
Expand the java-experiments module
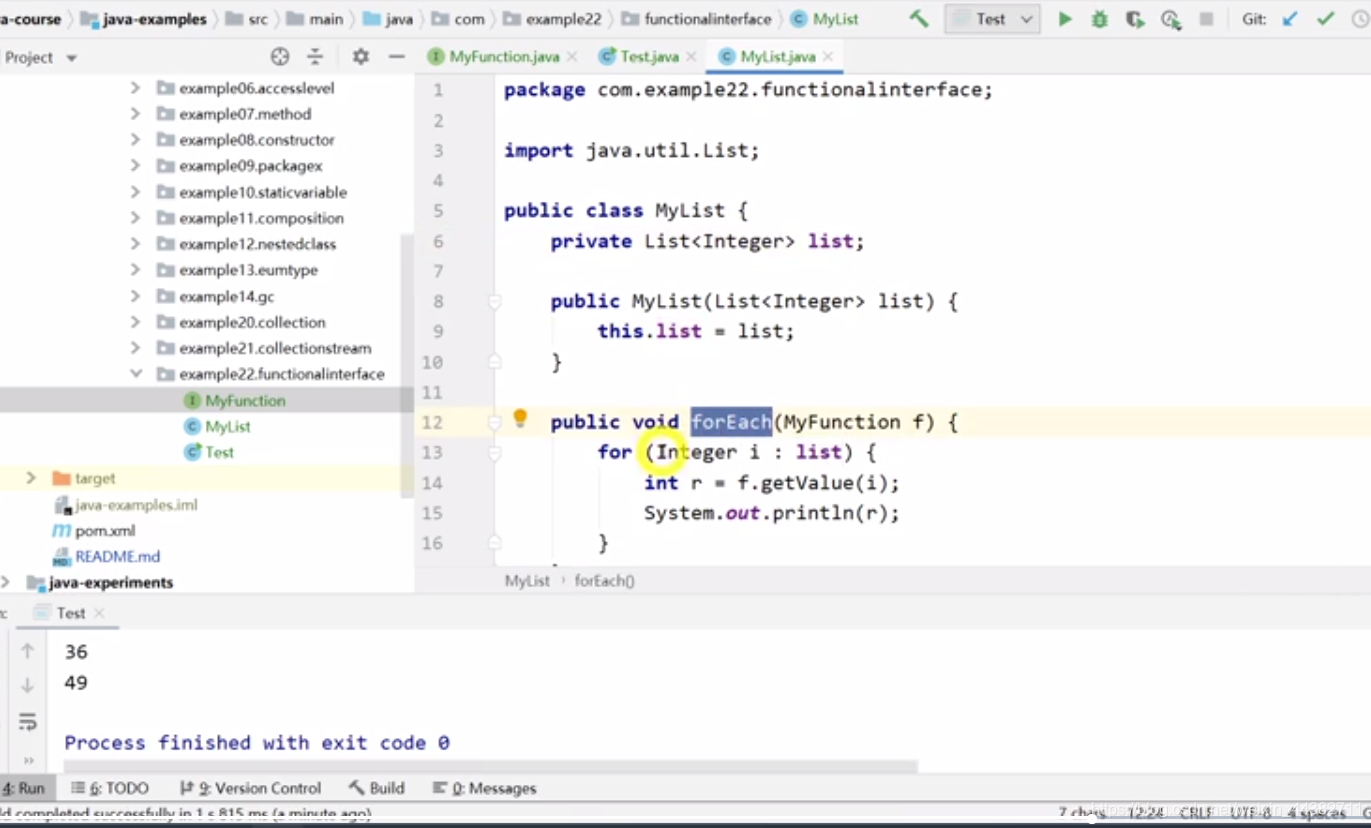[x=6, y=582]
